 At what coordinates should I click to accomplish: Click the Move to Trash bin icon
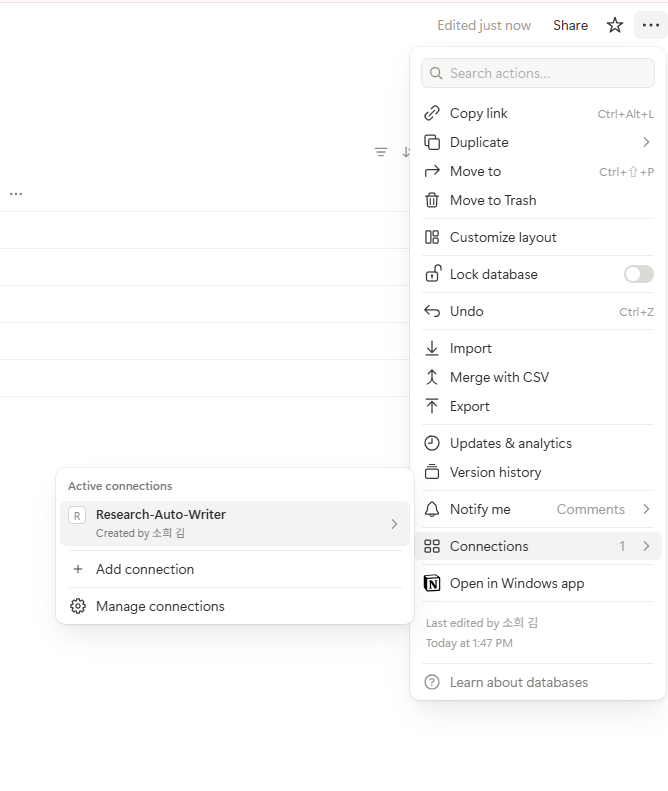432,200
